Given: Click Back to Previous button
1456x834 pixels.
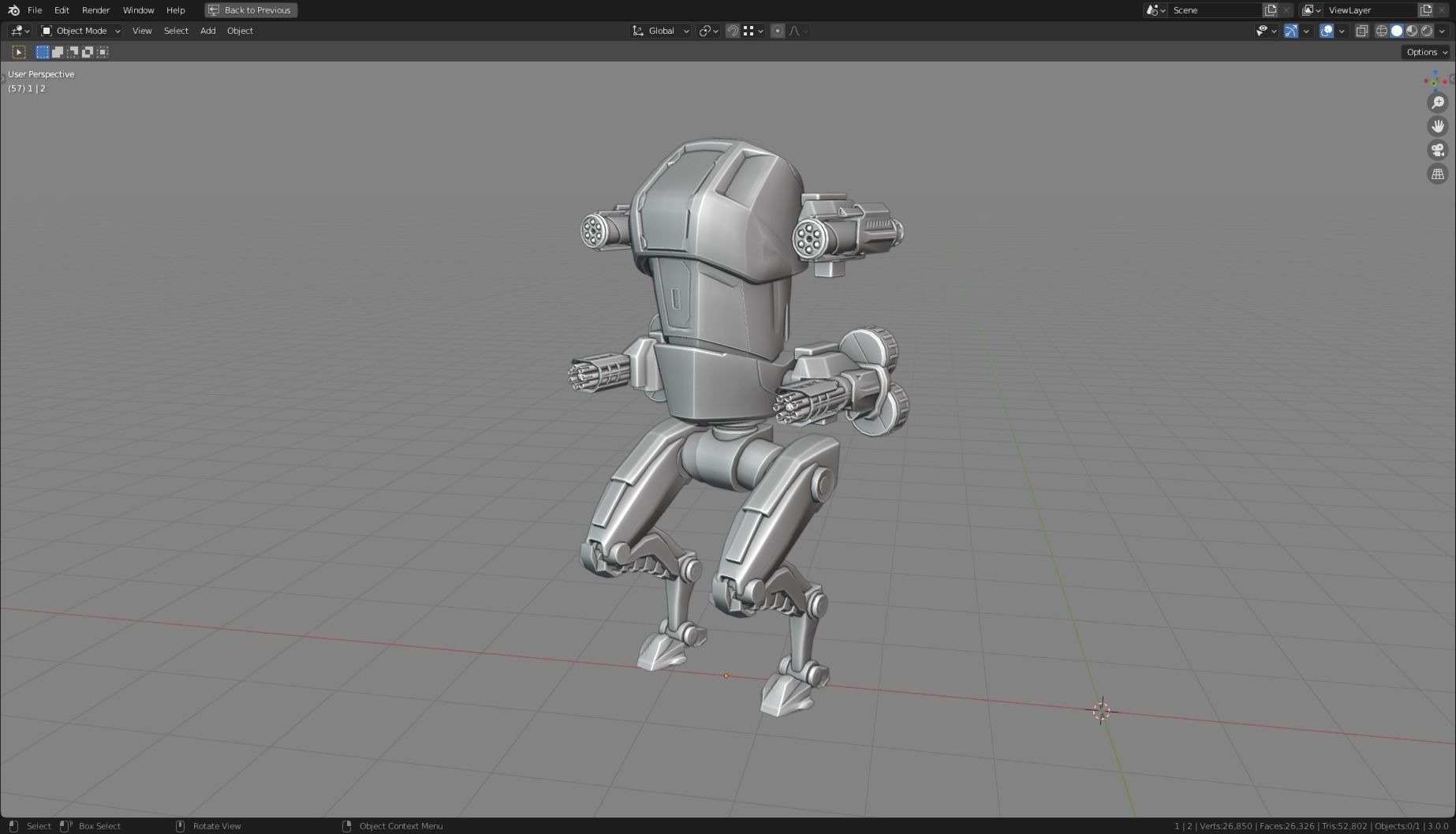Looking at the screenshot, I should click(x=251, y=10).
